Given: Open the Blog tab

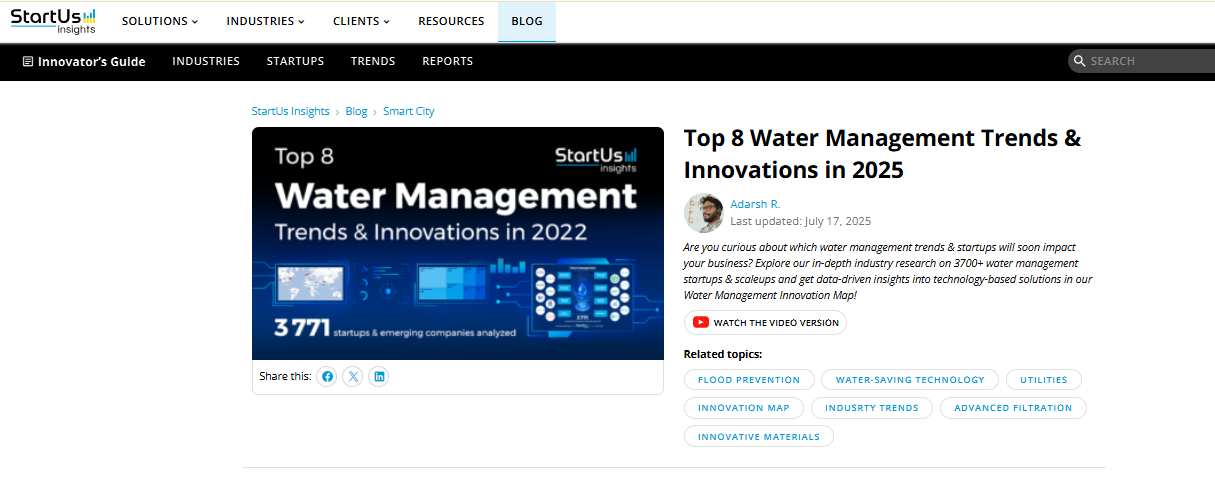Looking at the screenshot, I should pos(527,21).
